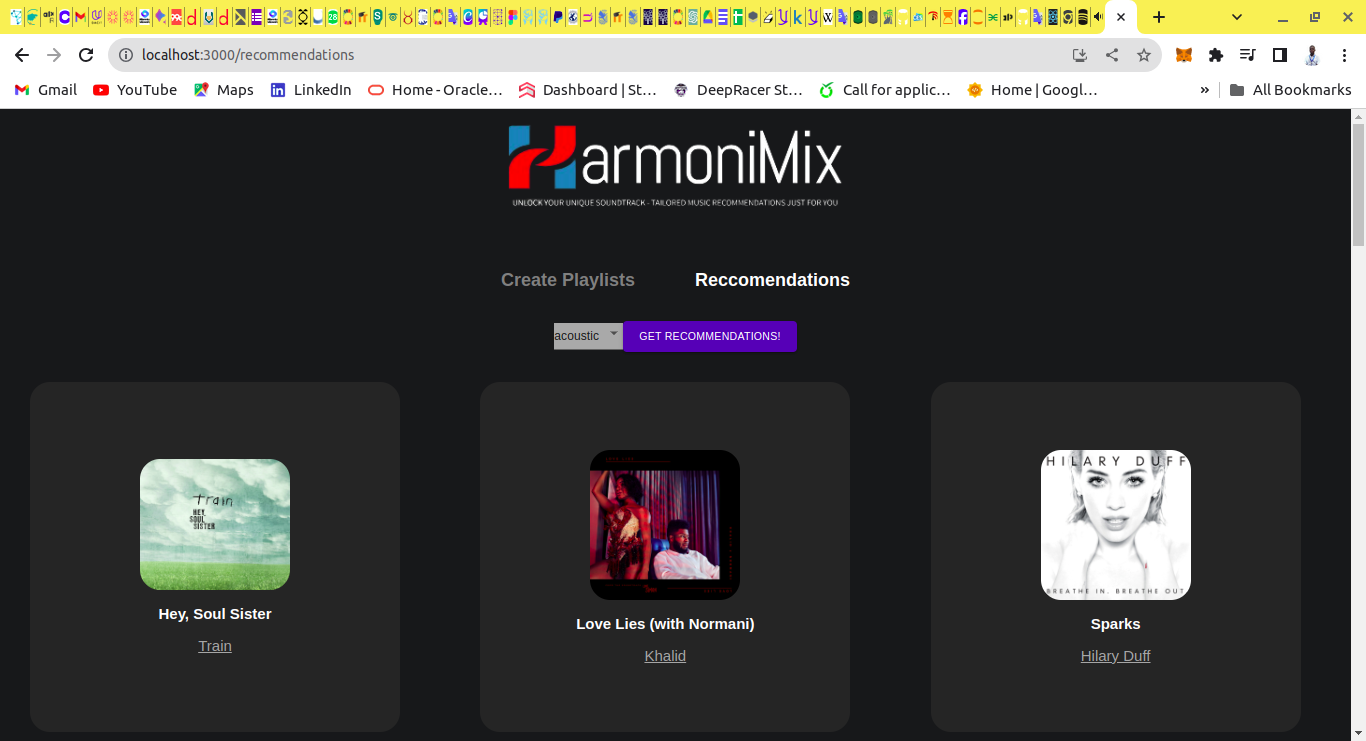Click the scrollbar up arrow
Screen dimensions: 1366x741
click(1358, 116)
